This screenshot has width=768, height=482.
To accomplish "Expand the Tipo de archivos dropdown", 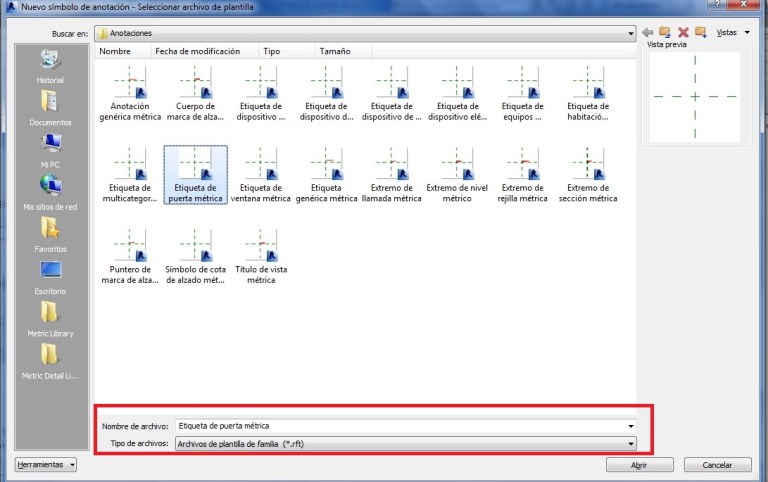I will click(x=630, y=442).
